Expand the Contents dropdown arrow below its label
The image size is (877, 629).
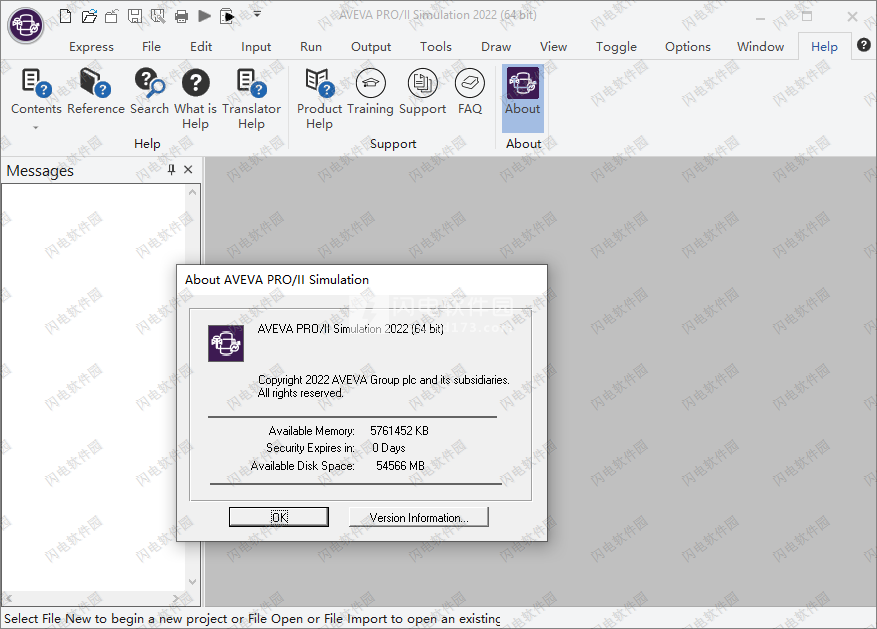pos(36,127)
